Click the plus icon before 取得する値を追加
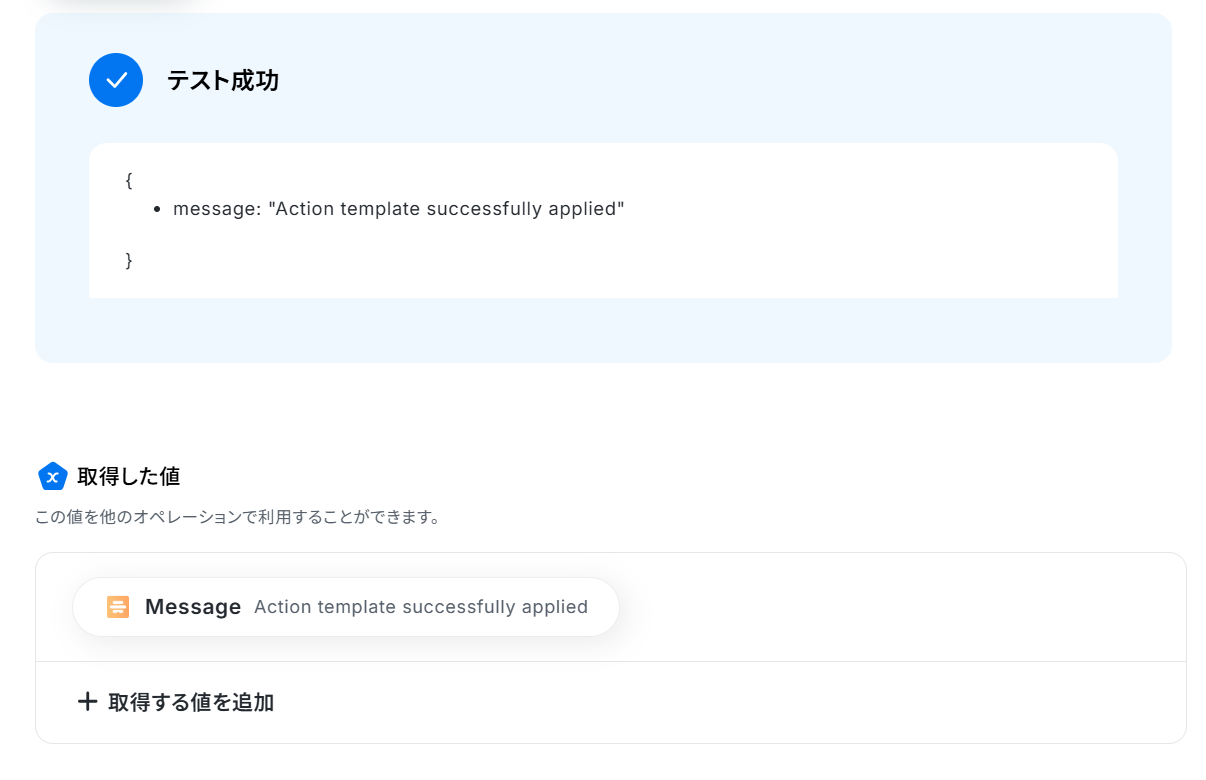Image resolution: width=1206 pixels, height=780 pixels. tap(88, 702)
